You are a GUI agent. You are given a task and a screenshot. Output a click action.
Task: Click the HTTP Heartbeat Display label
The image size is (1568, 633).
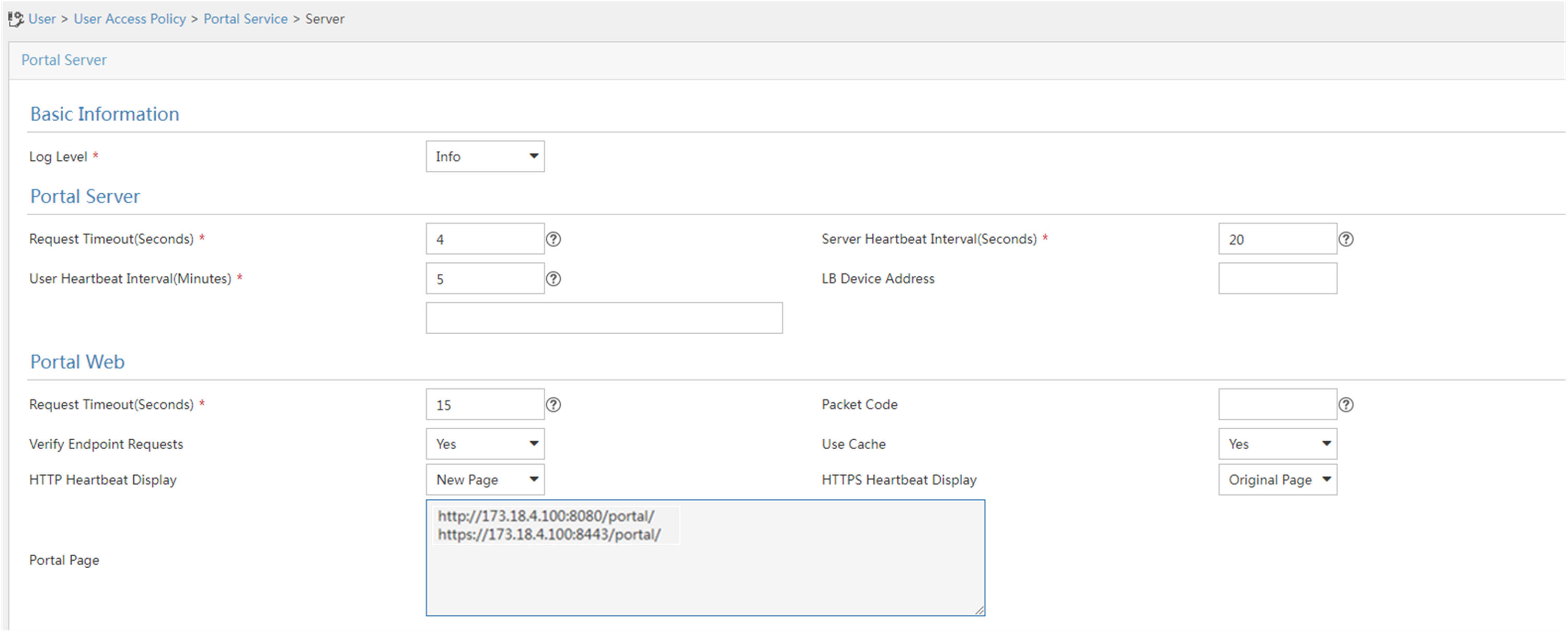103,480
